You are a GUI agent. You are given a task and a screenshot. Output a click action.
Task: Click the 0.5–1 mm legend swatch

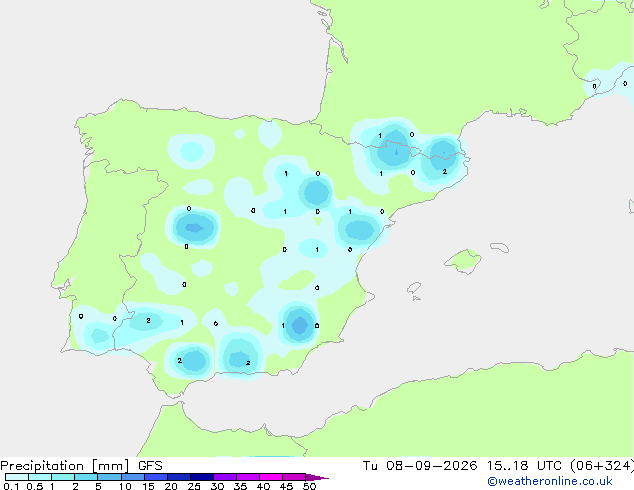point(40,477)
